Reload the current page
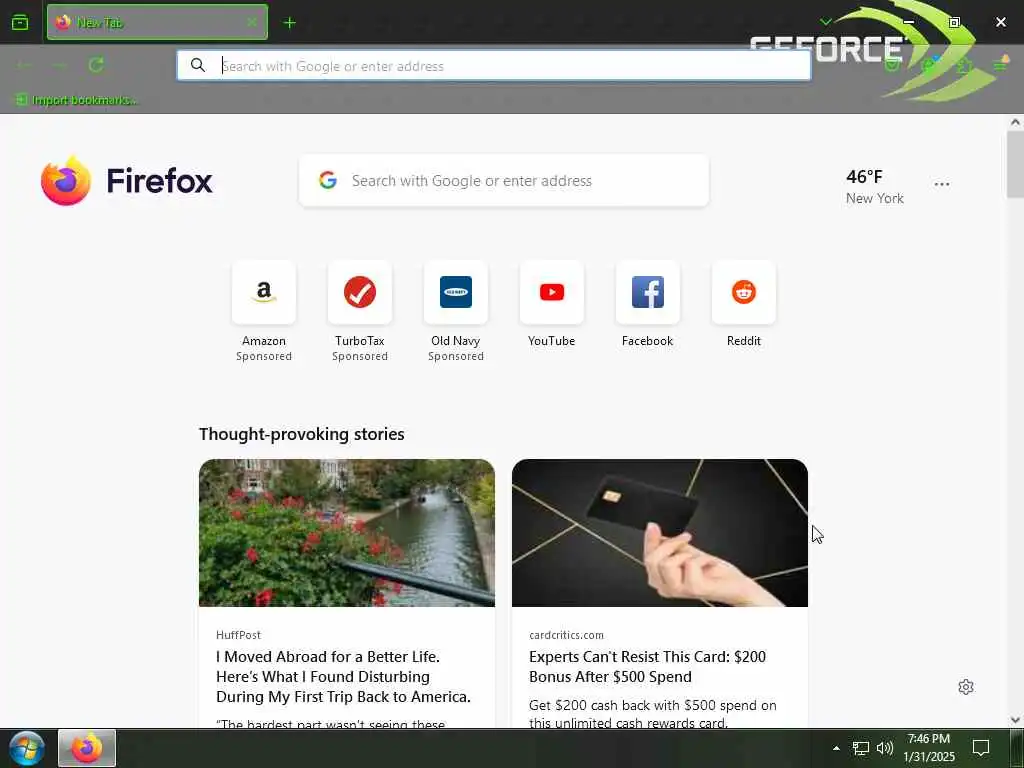This screenshot has height=768, width=1024. point(96,65)
